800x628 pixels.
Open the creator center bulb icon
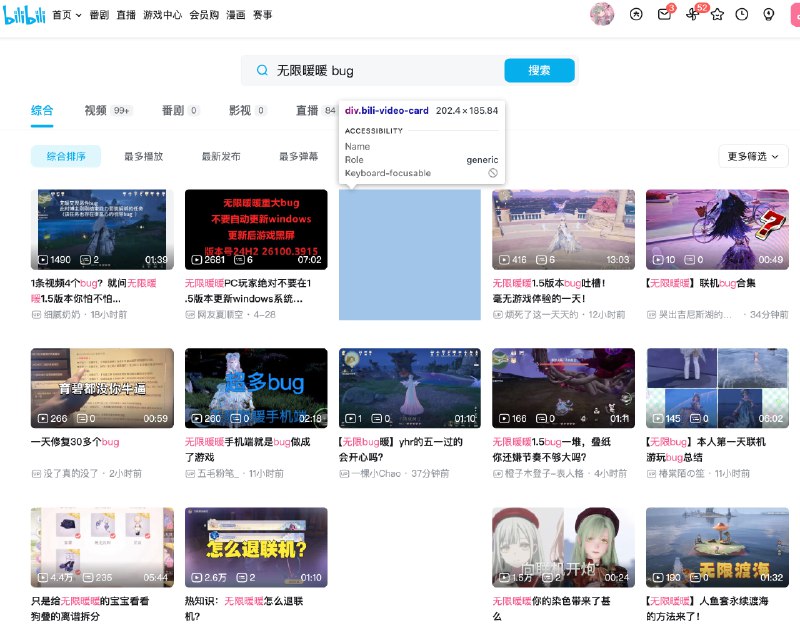pos(770,15)
